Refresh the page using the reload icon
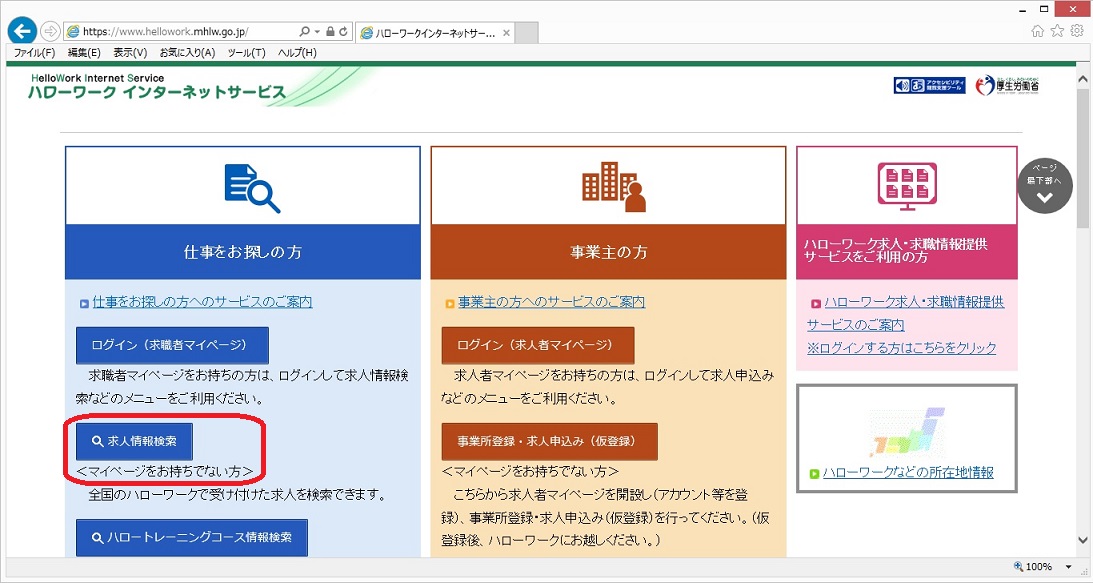 [343, 31]
